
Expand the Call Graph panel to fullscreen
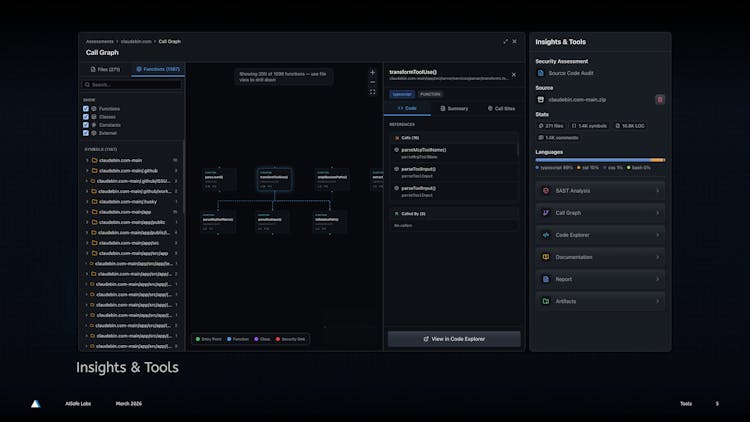point(505,41)
